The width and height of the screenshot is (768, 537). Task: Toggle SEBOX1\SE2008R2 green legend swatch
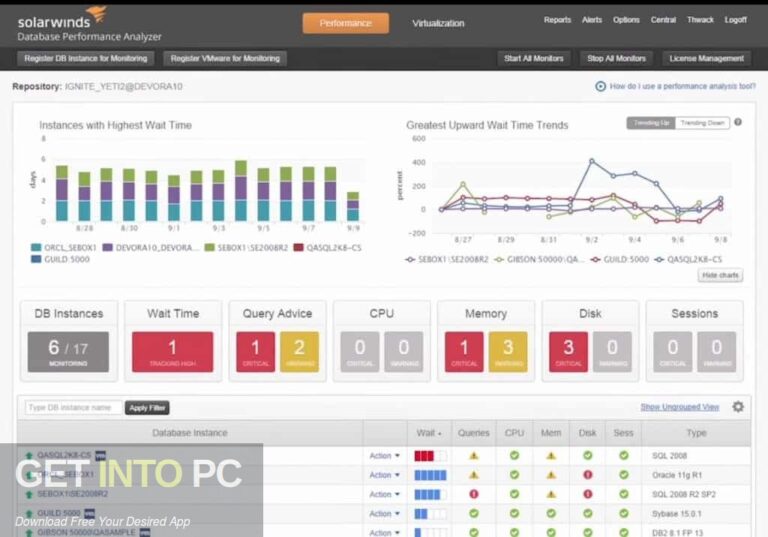click(x=210, y=247)
